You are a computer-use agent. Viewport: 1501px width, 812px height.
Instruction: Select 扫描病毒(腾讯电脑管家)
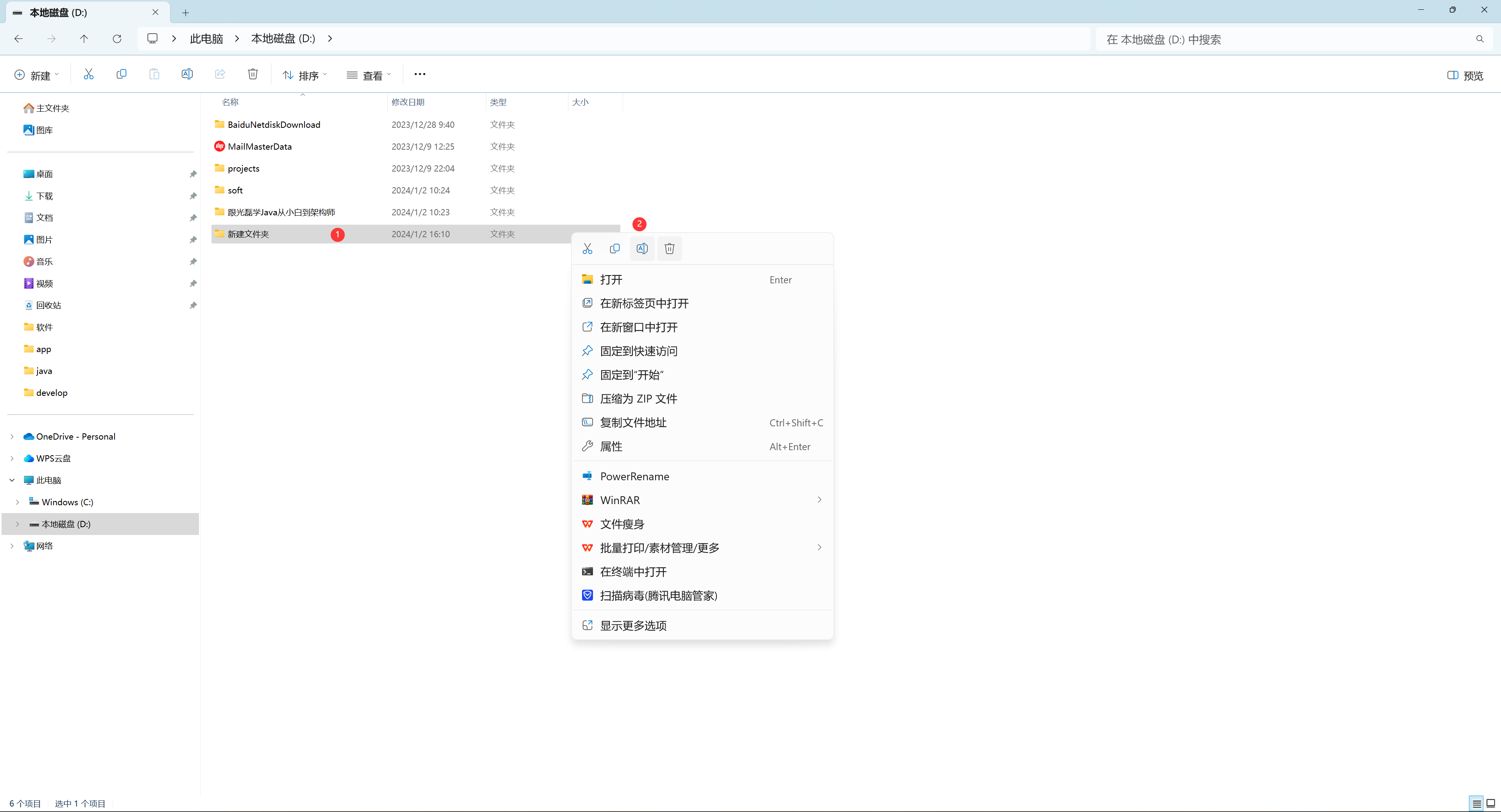[703, 596]
